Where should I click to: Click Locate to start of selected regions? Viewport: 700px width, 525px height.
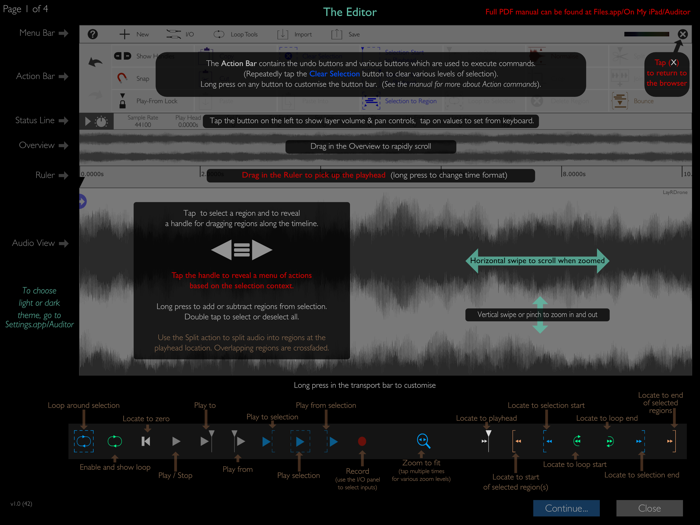pyautogui.click(x=517, y=442)
